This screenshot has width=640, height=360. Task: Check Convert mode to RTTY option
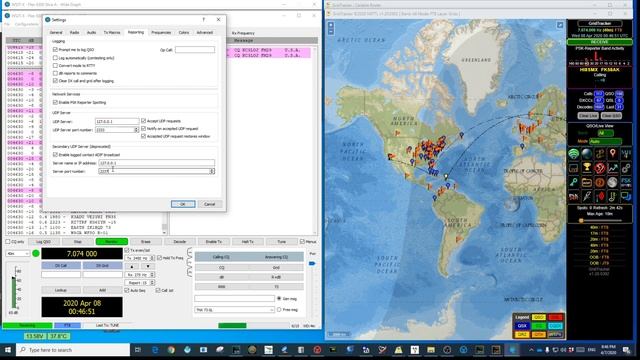55,65
